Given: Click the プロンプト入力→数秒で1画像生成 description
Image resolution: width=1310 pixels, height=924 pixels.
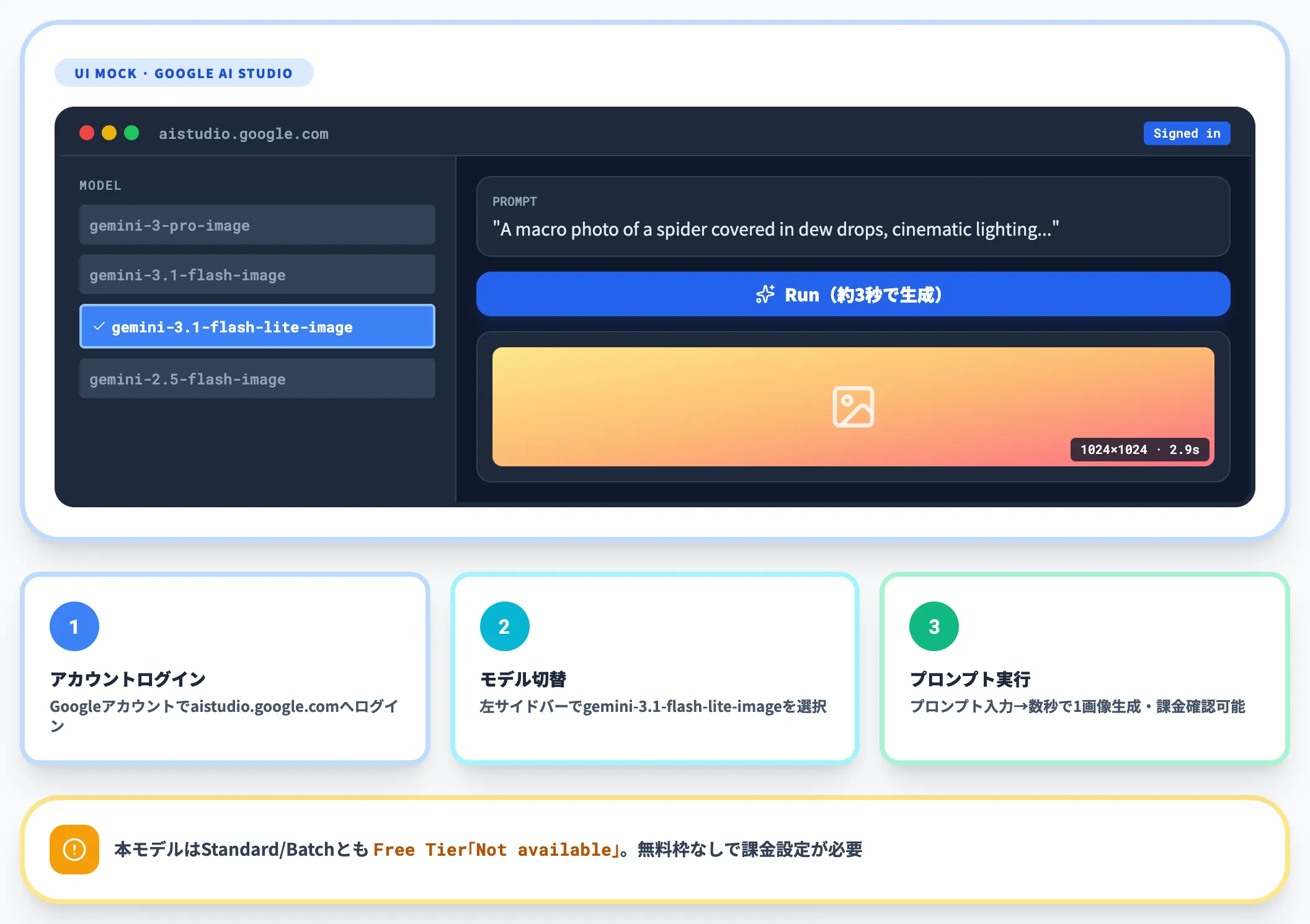Looking at the screenshot, I should 1077,706.
